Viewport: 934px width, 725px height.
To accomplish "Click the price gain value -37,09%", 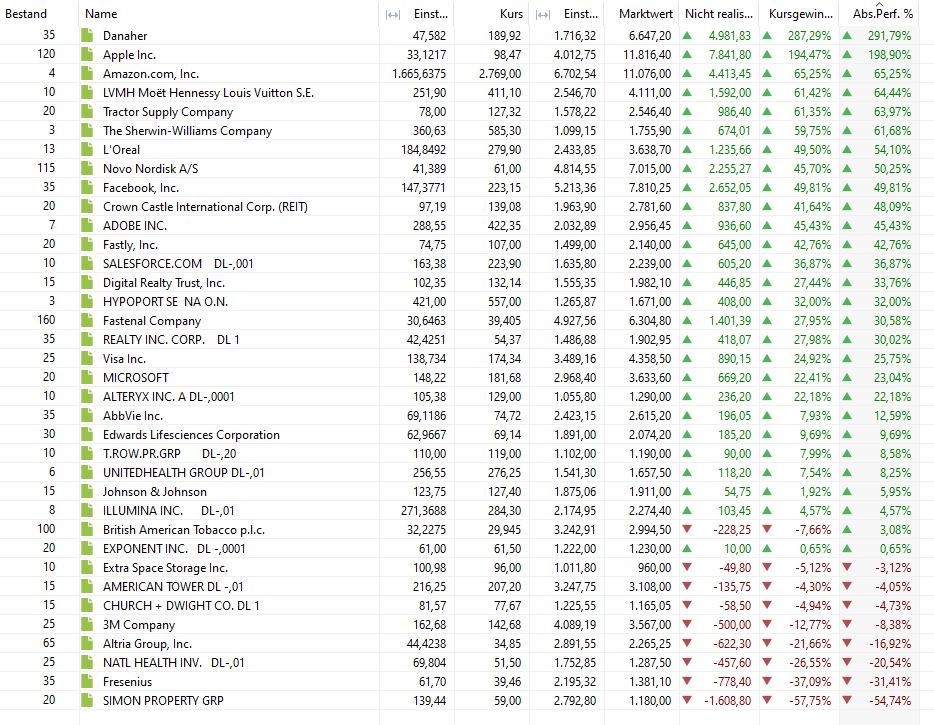I will point(810,682).
